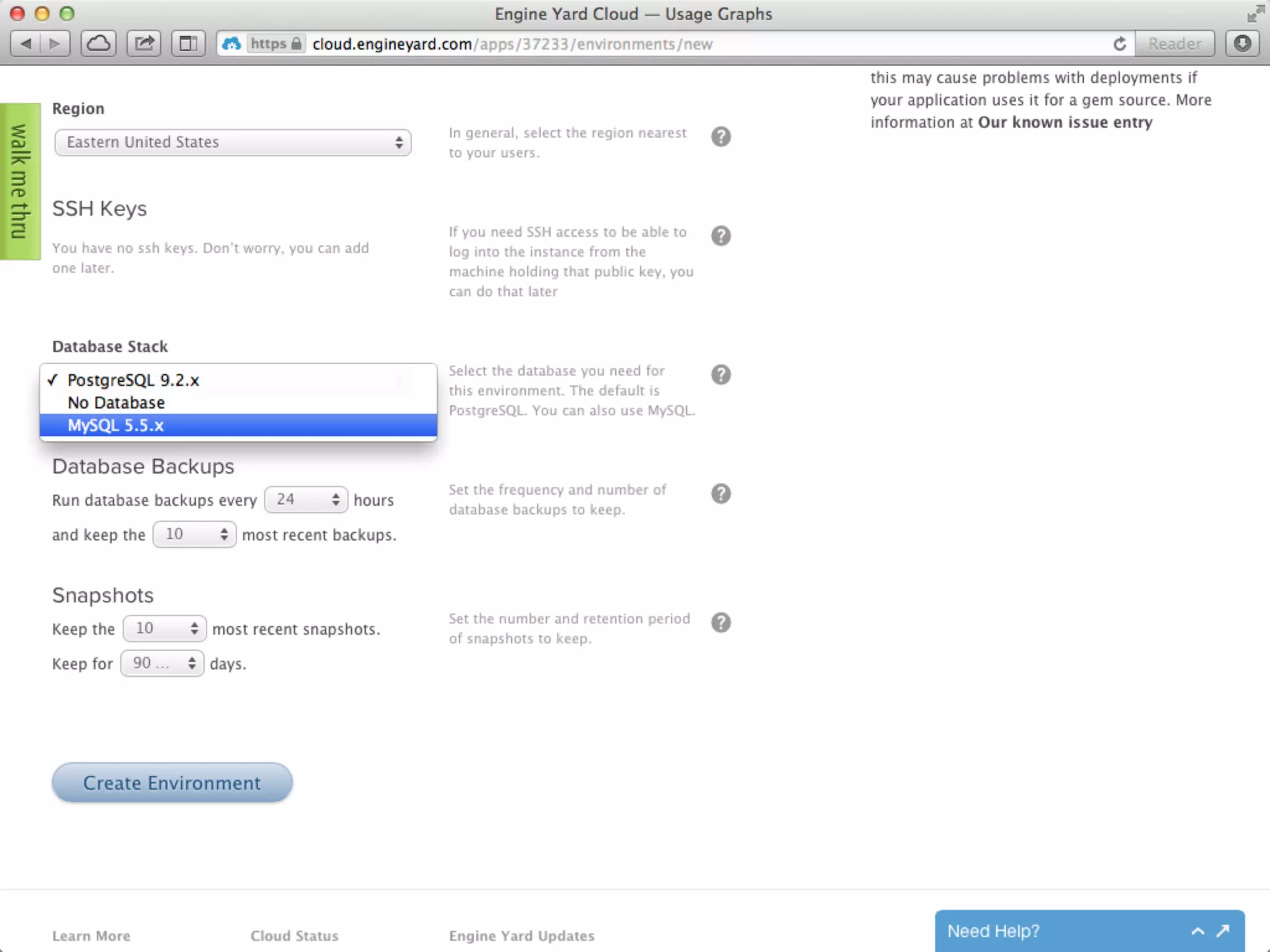Choose No Database option
Image resolution: width=1270 pixels, height=952 pixels.
116,403
